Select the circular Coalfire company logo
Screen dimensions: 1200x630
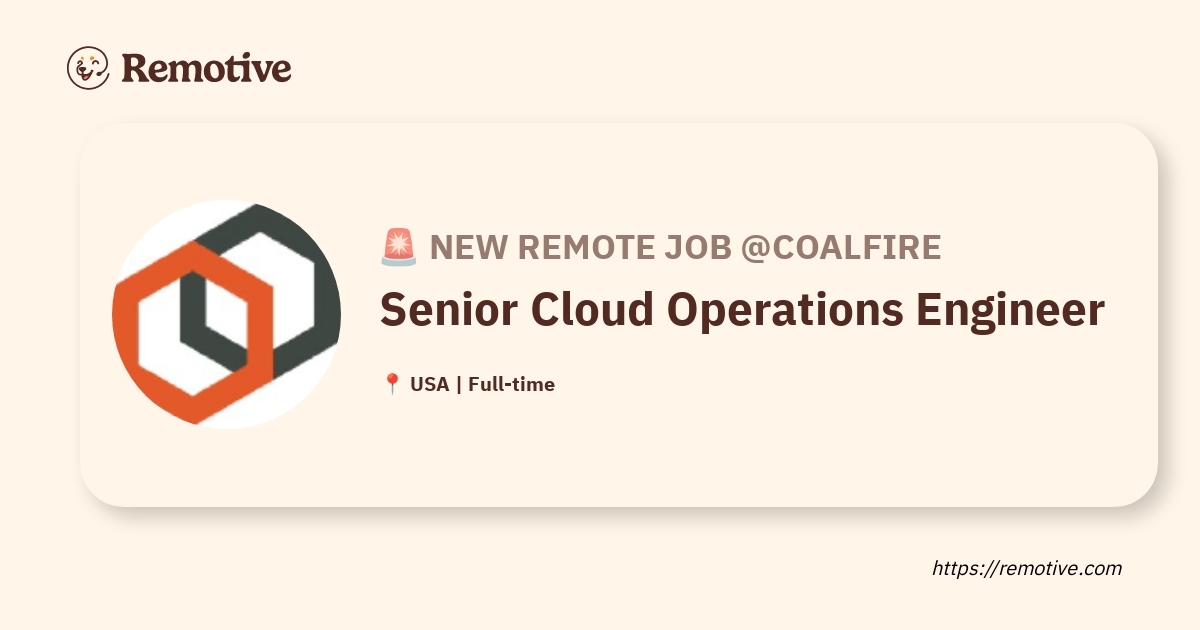click(226, 314)
